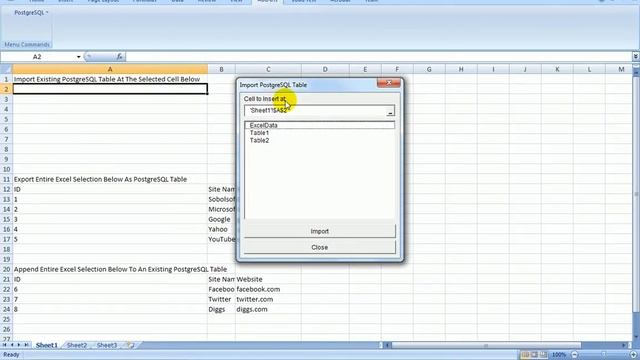Switch to the Sheet2 tab
640x360 pixels.
pos(77,345)
